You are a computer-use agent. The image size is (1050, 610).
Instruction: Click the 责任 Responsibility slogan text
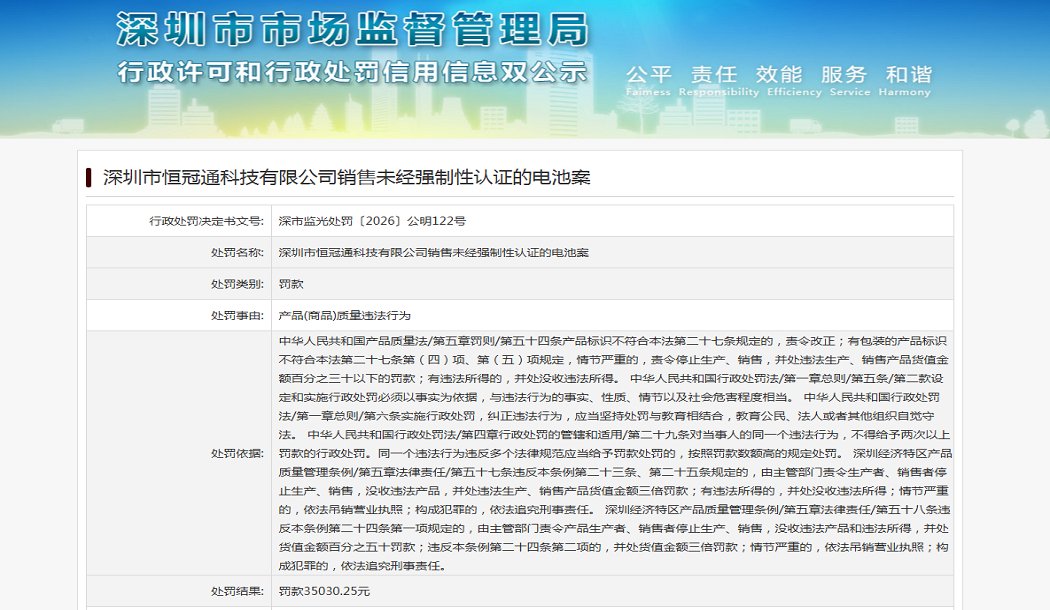pos(719,80)
